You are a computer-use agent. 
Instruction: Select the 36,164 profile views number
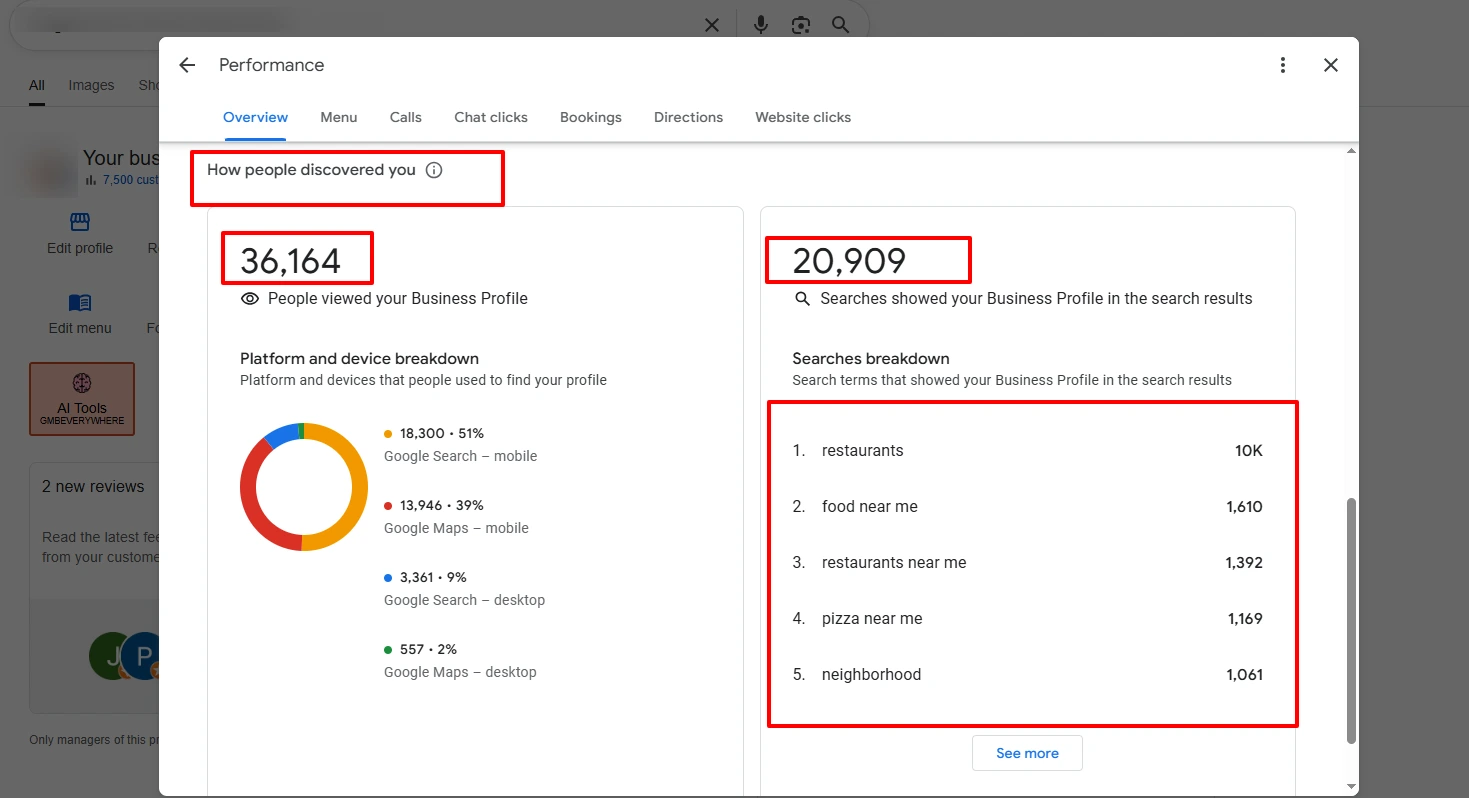point(291,261)
